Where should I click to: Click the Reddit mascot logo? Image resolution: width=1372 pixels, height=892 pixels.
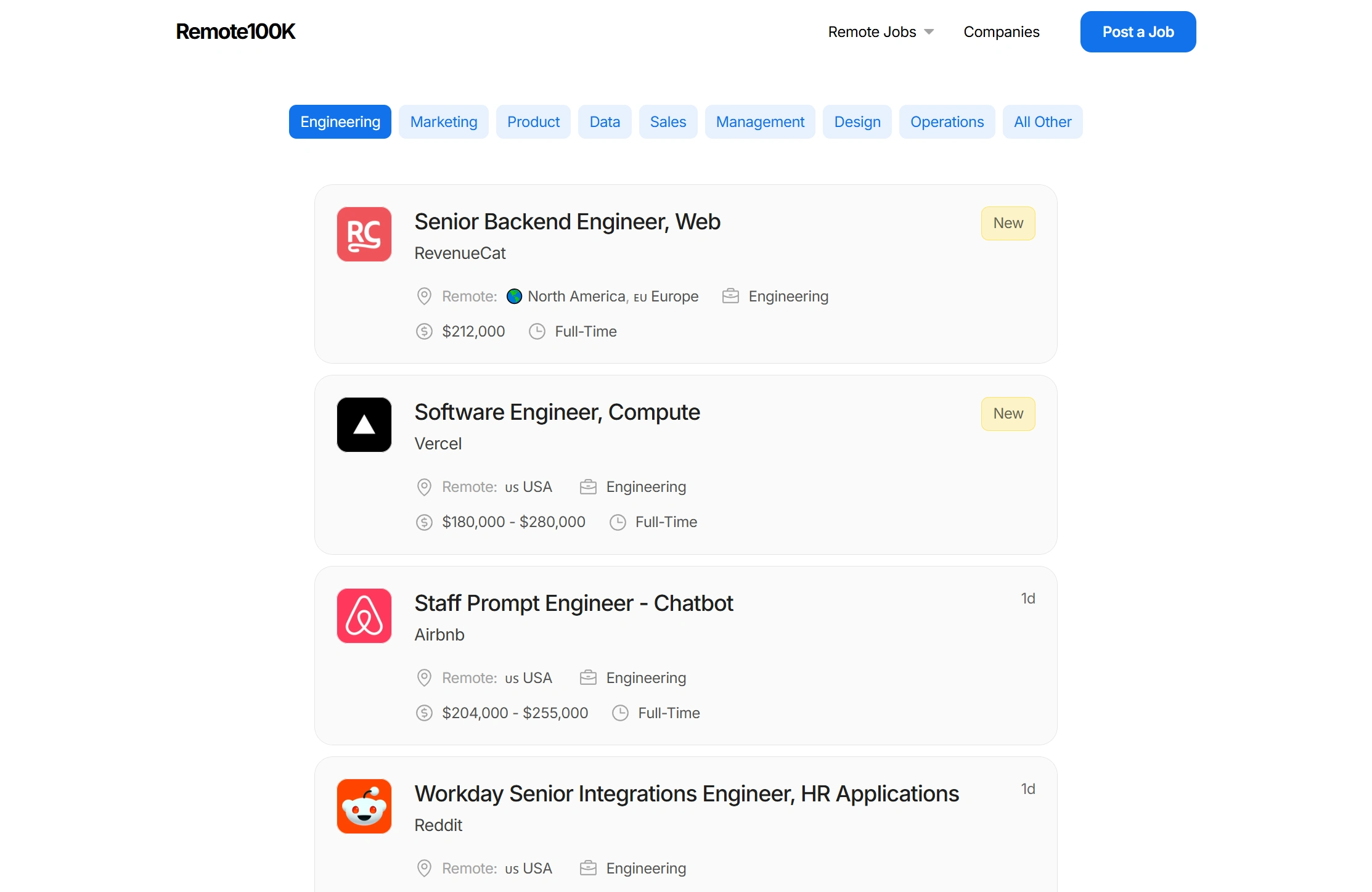click(364, 806)
